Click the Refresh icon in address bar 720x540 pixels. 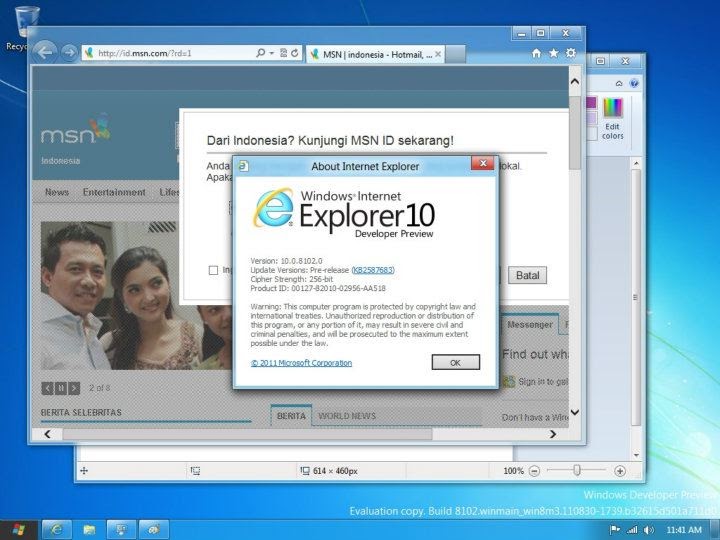tap(295, 53)
